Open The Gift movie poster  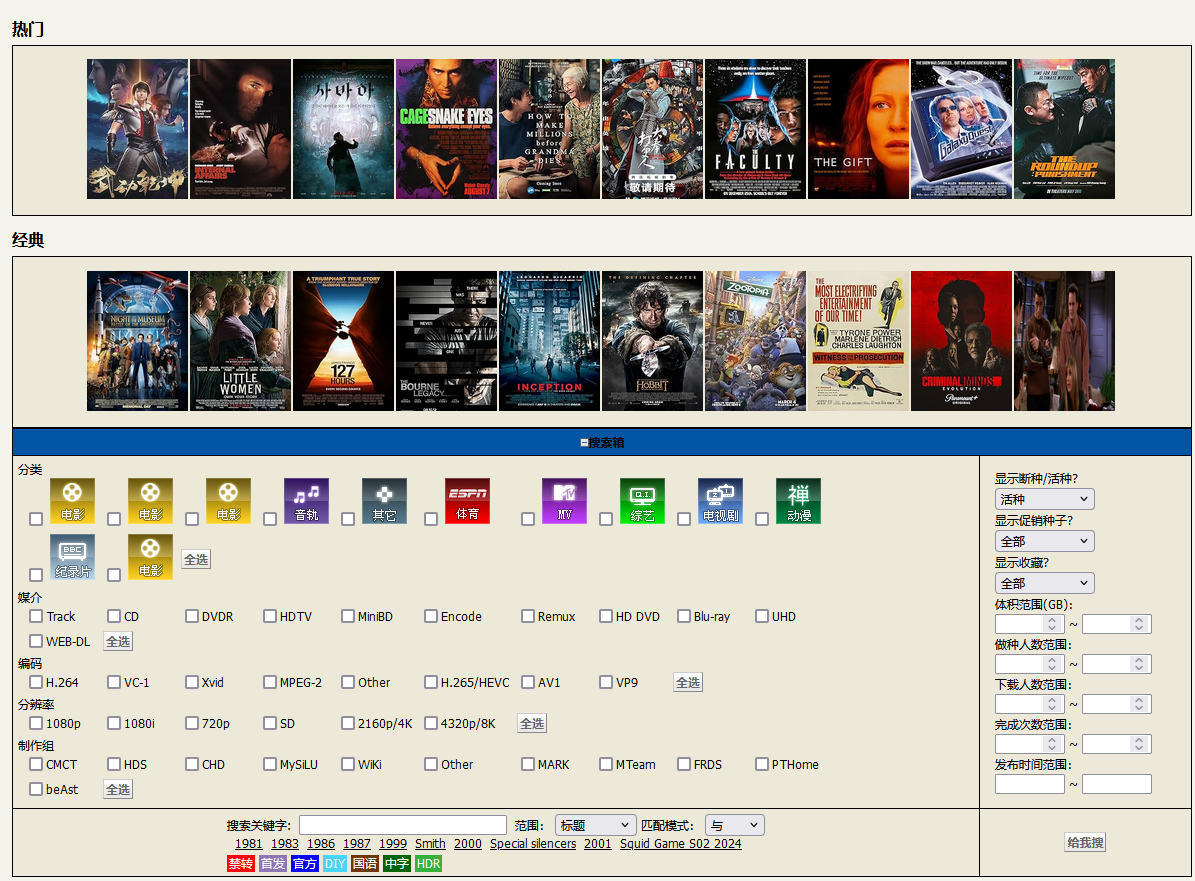858,130
